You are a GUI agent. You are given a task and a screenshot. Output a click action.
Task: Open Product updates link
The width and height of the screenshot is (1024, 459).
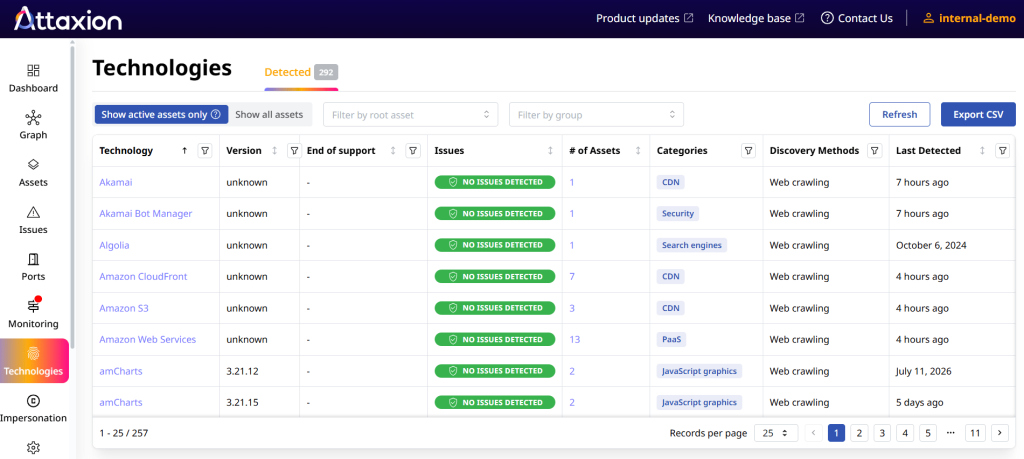tap(645, 18)
